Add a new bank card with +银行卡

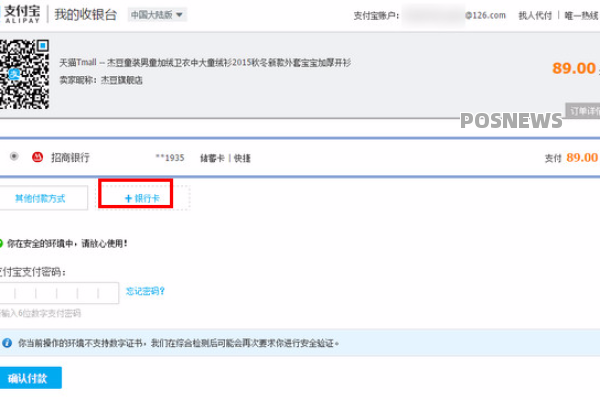pyautogui.click(x=142, y=198)
